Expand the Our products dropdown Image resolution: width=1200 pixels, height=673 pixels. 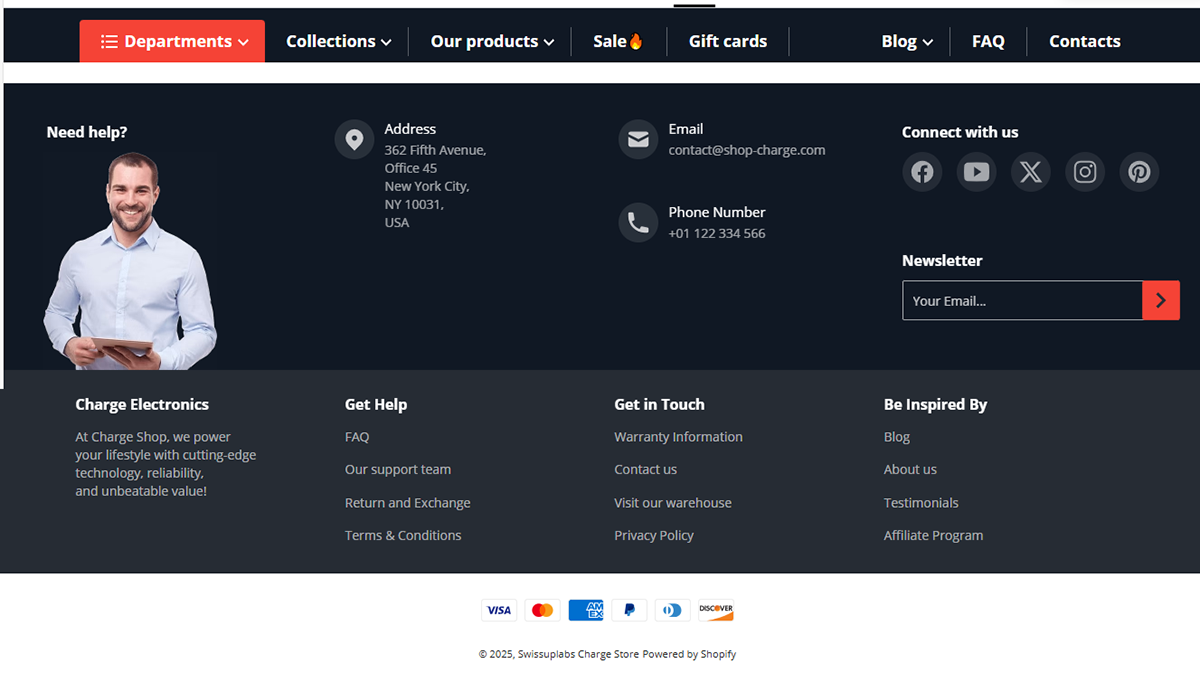491,41
